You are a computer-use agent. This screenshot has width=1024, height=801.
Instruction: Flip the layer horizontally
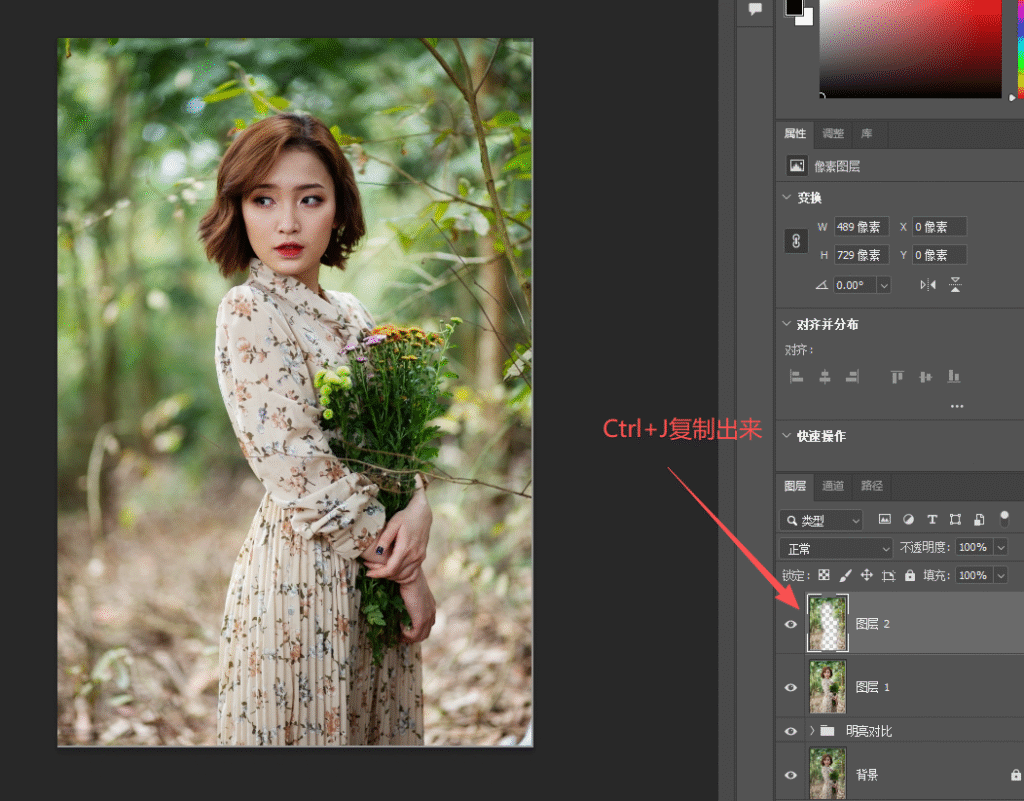pyautogui.click(x=928, y=285)
